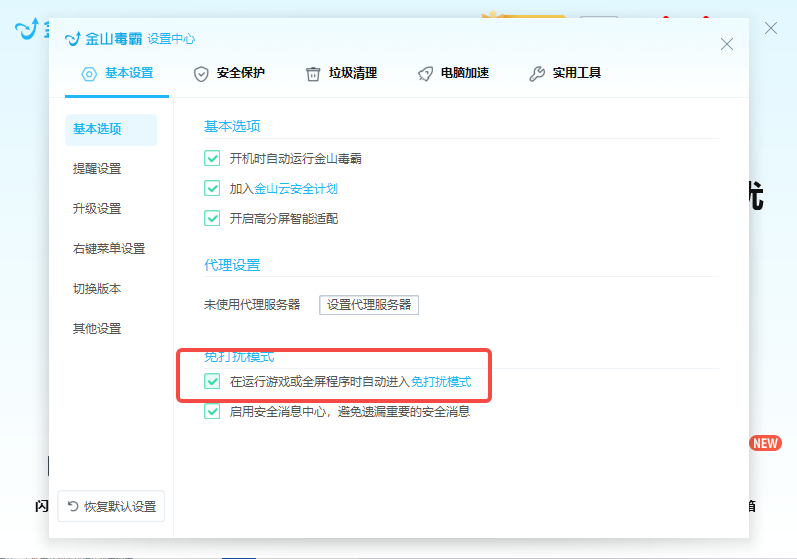Click the 设置代理服务器 button
Screen dimensions: 797x559
click(369, 305)
